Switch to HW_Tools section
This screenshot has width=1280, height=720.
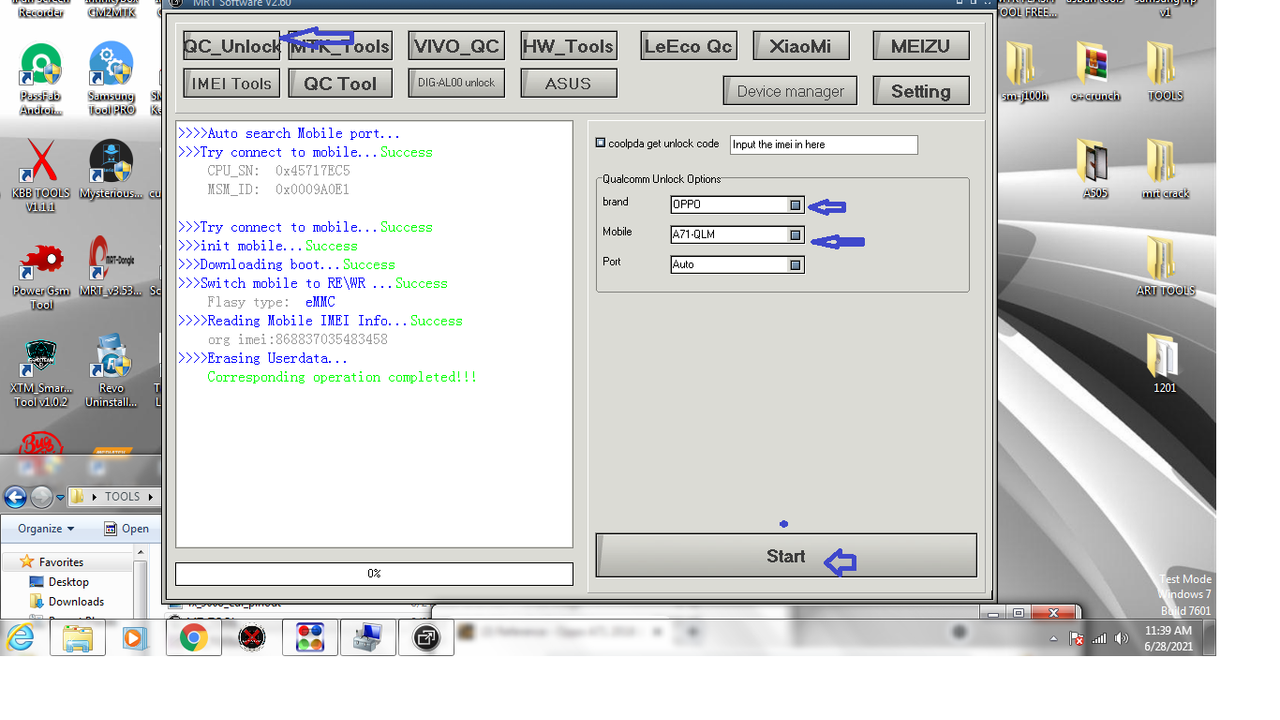click(x=568, y=46)
